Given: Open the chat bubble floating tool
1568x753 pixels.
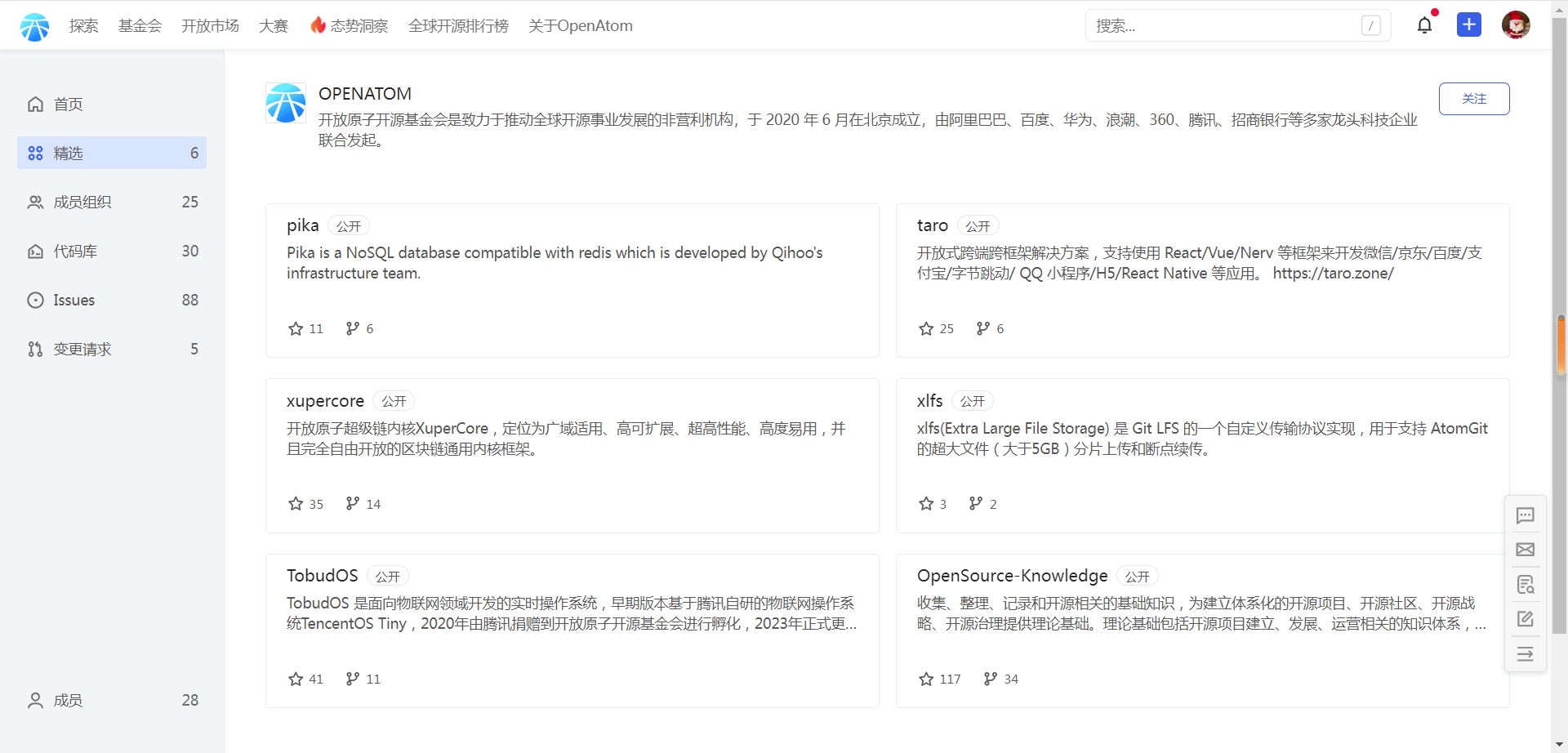Looking at the screenshot, I should pos(1525,515).
